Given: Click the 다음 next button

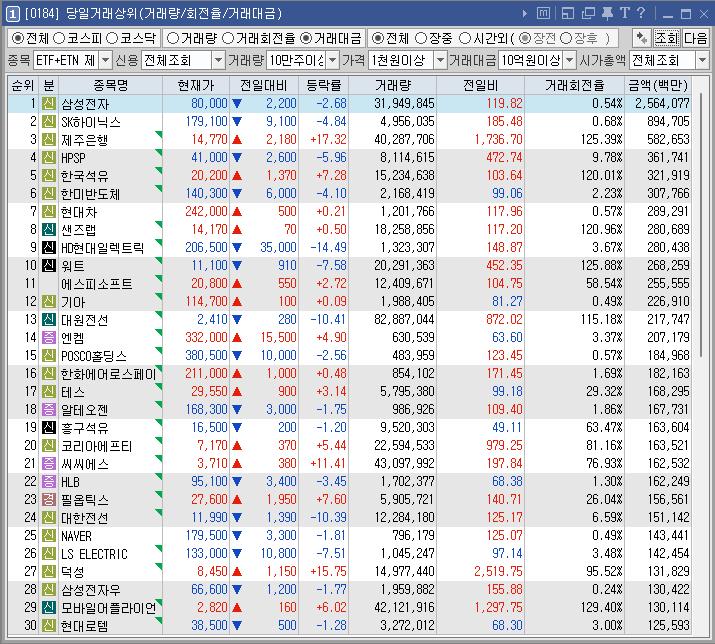Looking at the screenshot, I should (x=695, y=38).
